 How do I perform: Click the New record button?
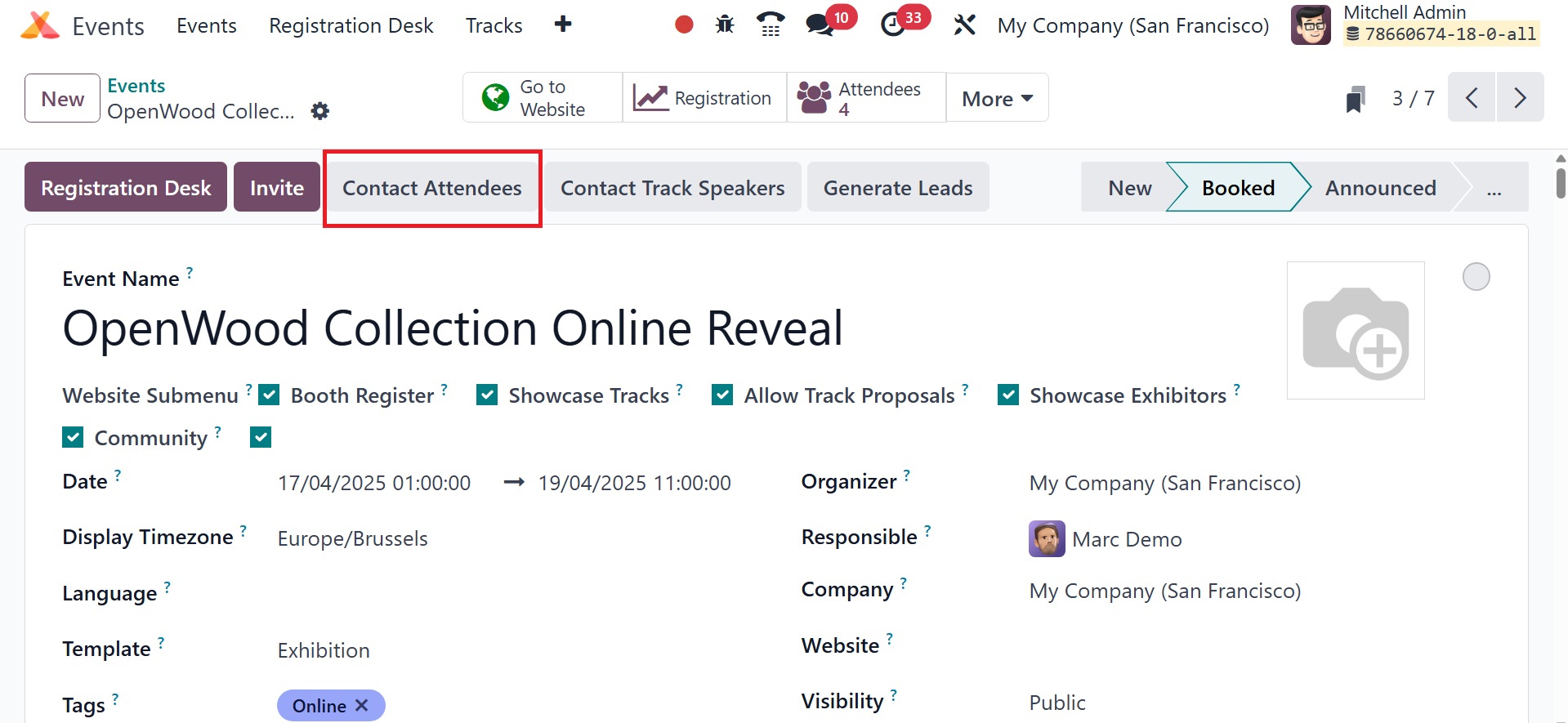pos(62,98)
